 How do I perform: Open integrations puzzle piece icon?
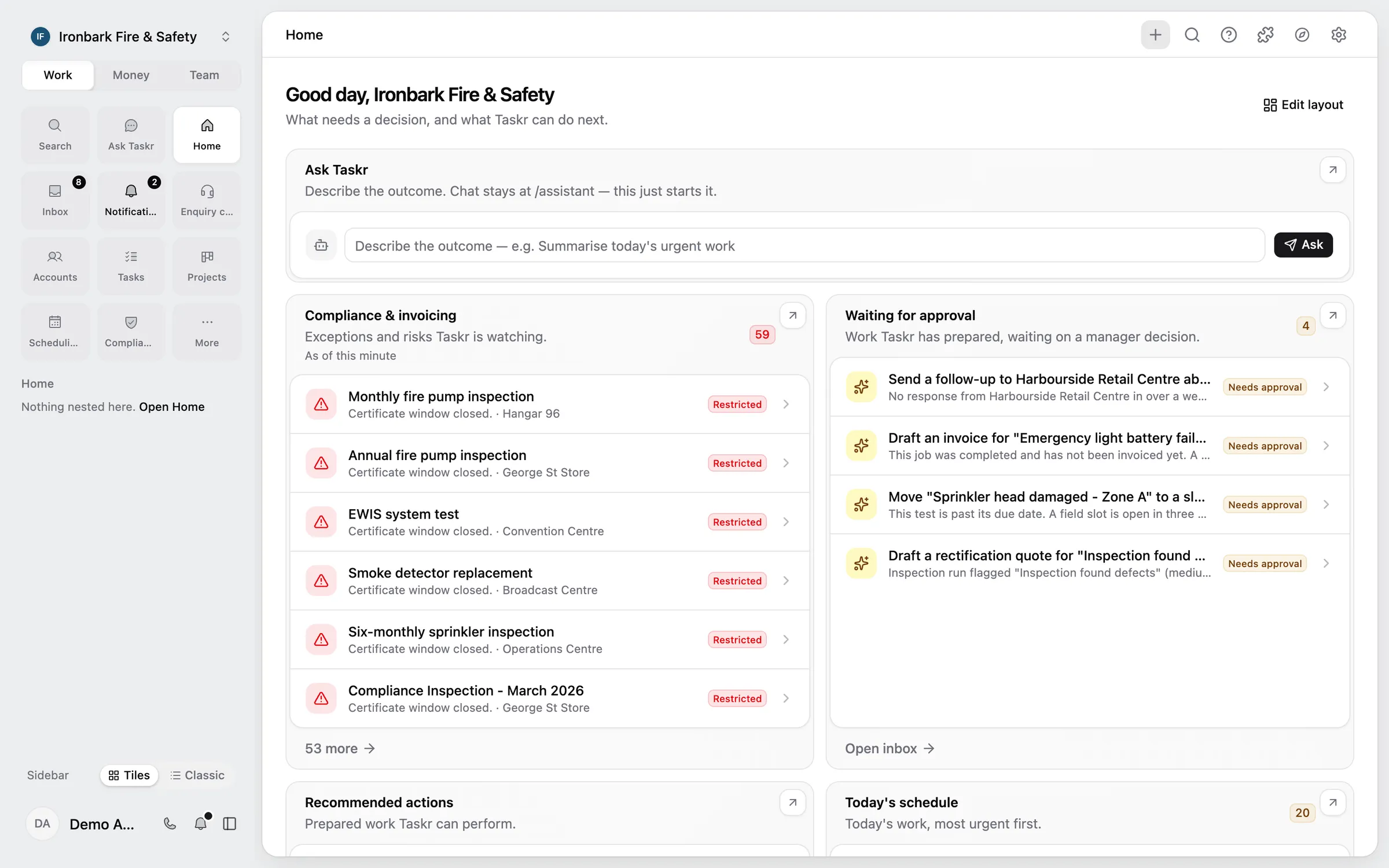point(1265,35)
